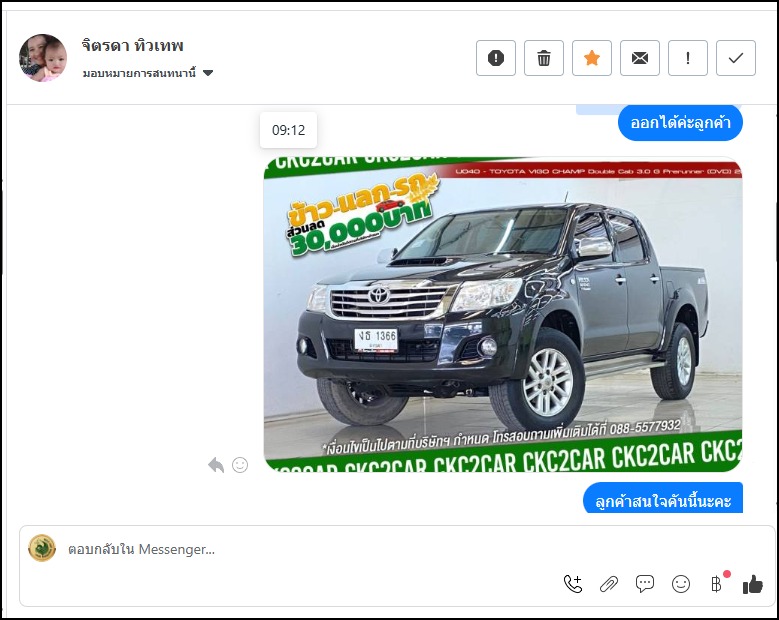Open saved replies speech bubble icon
The image size is (779, 620).
644,584
